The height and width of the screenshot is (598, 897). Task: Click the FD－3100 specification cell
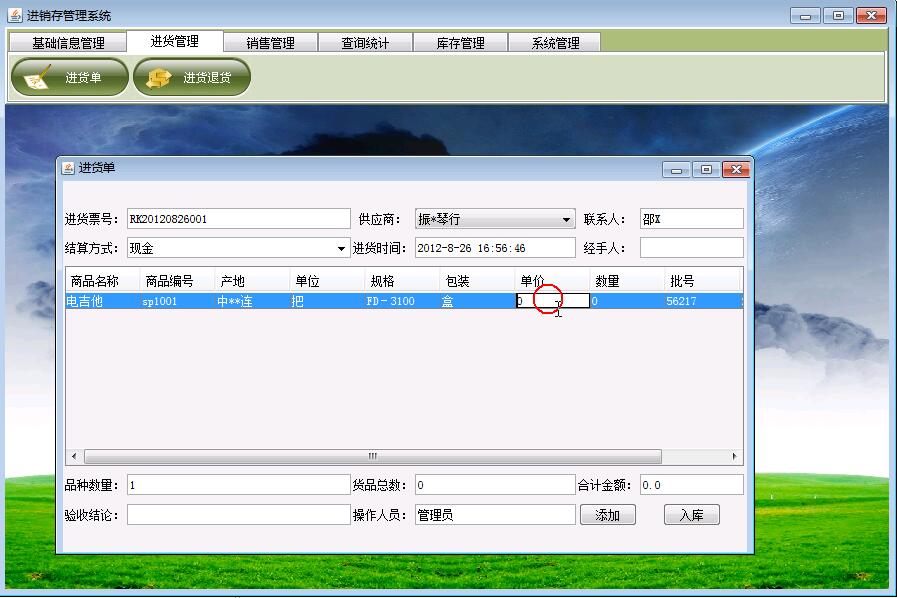[x=402, y=301]
